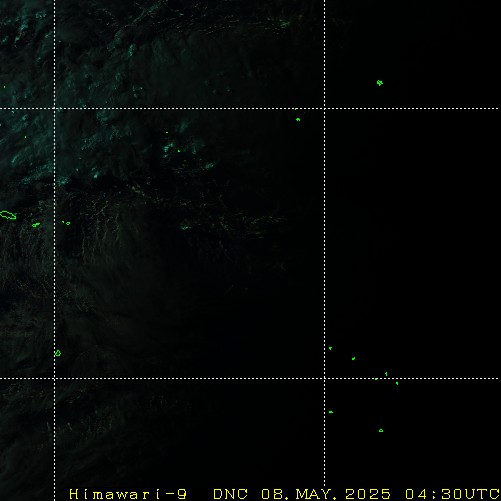Click the large green island outline at left edge

(8, 215)
